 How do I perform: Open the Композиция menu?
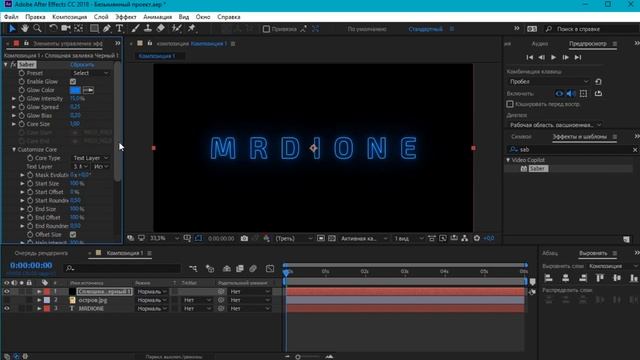(69, 17)
